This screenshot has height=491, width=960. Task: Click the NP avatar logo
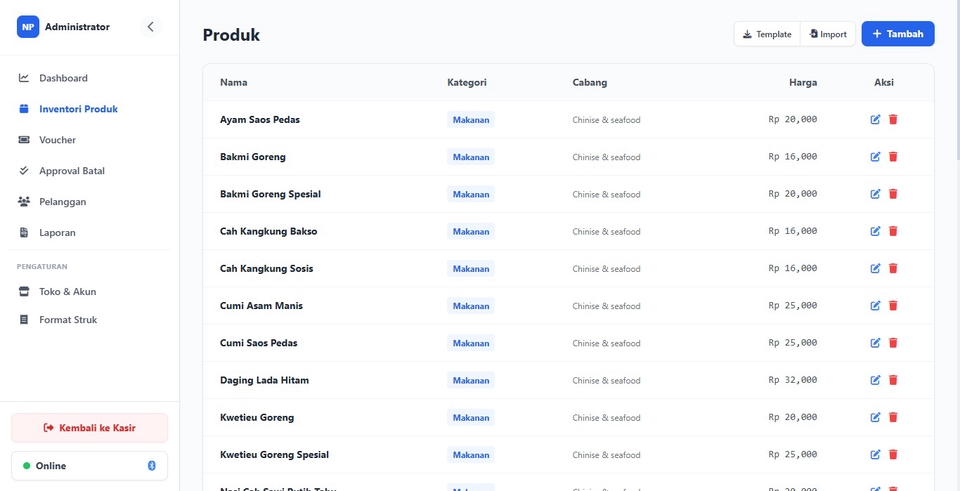tap(28, 27)
